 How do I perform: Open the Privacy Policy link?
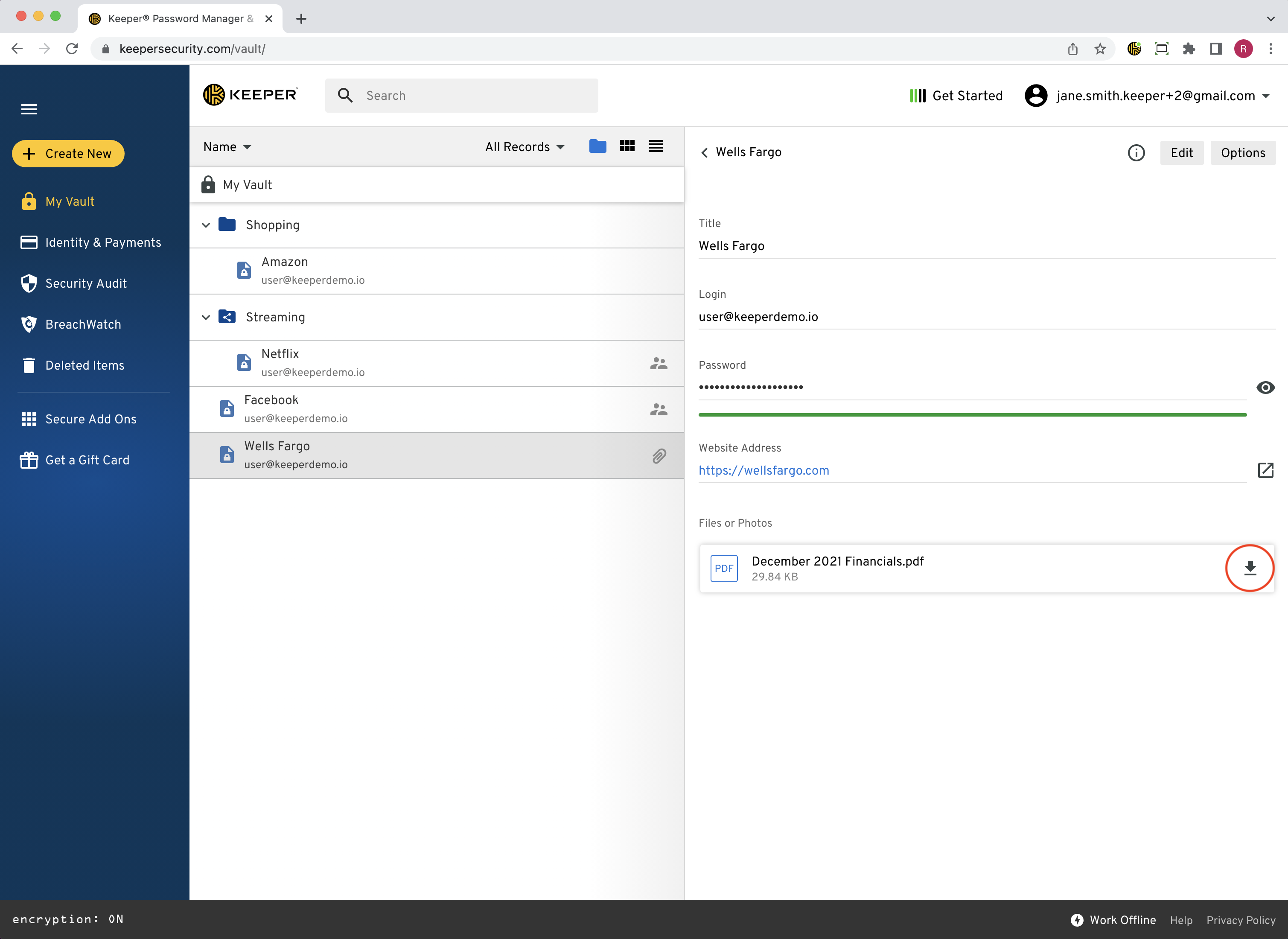(1241, 920)
